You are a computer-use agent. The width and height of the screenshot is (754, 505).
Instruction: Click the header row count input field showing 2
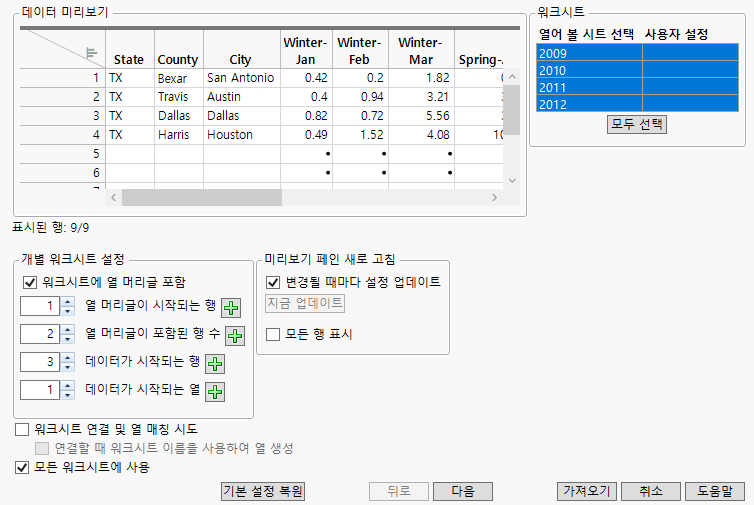[40, 334]
